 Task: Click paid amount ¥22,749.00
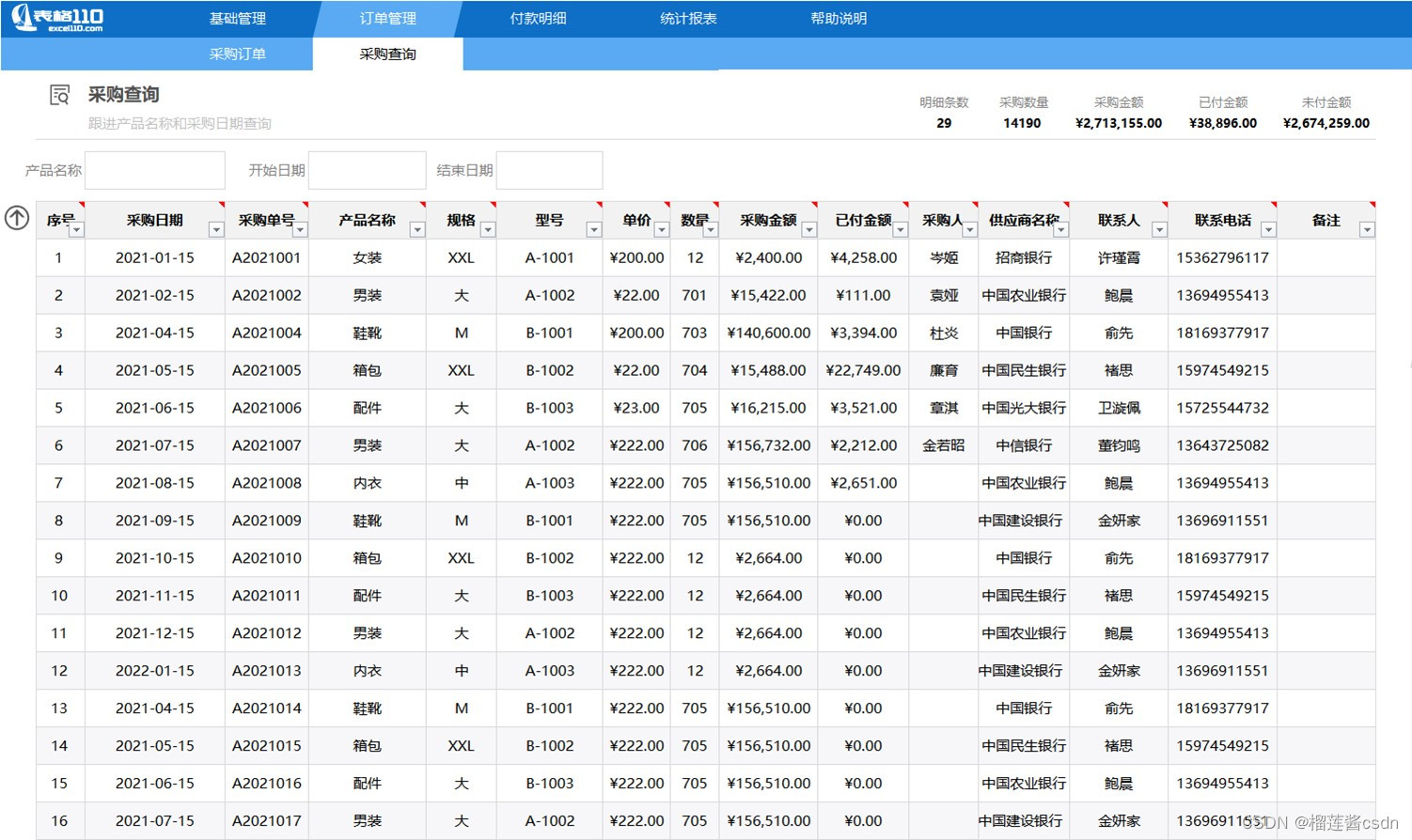tap(863, 370)
